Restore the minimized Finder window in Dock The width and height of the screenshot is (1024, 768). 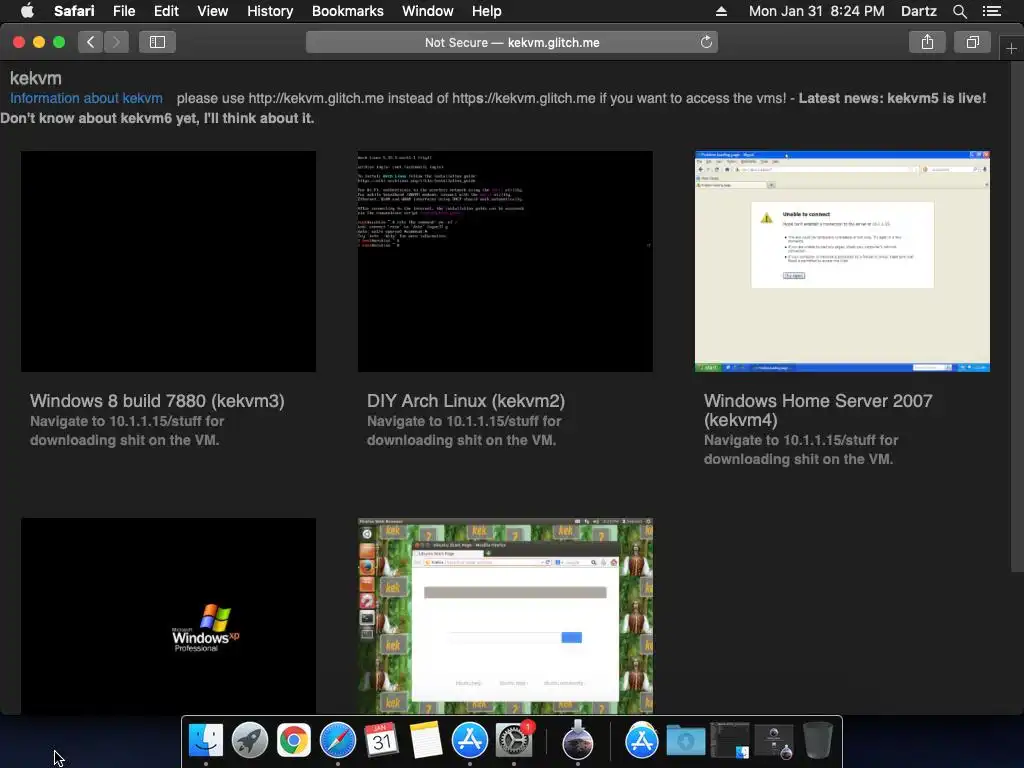(x=729, y=740)
